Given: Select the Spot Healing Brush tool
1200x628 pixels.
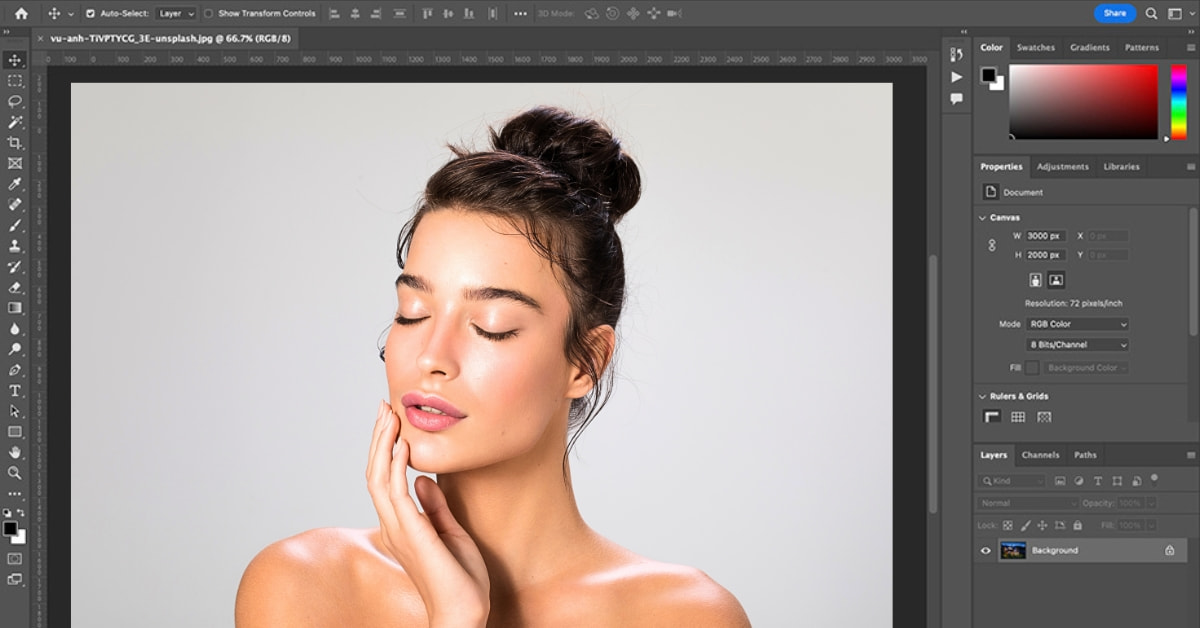Looking at the screenshot, I should [15, 205].
